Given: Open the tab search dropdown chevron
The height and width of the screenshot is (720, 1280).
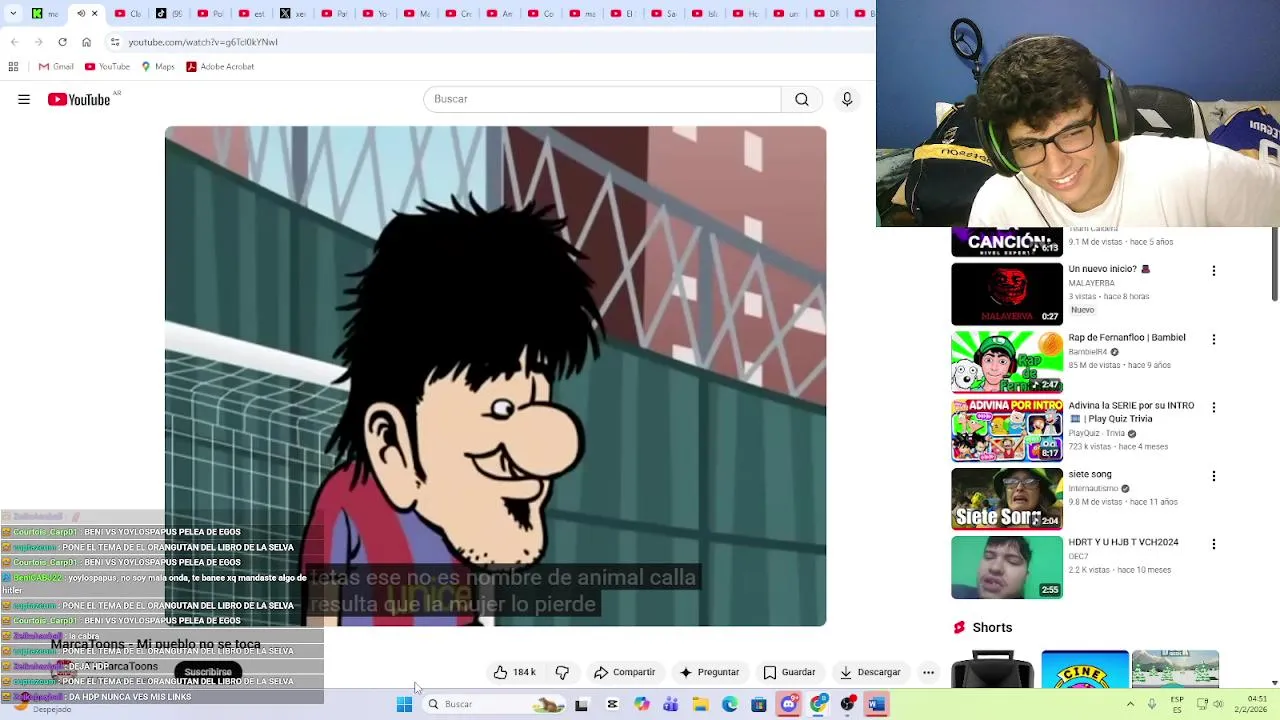Looking at the screenshot, I should coord(13,13).
